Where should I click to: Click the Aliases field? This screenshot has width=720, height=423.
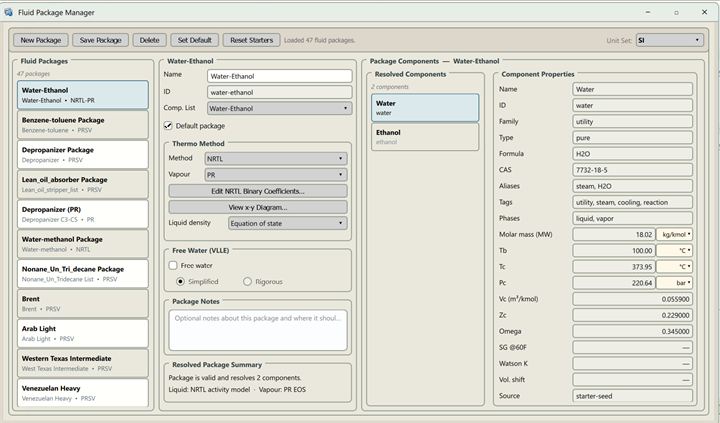coord(632,186)
